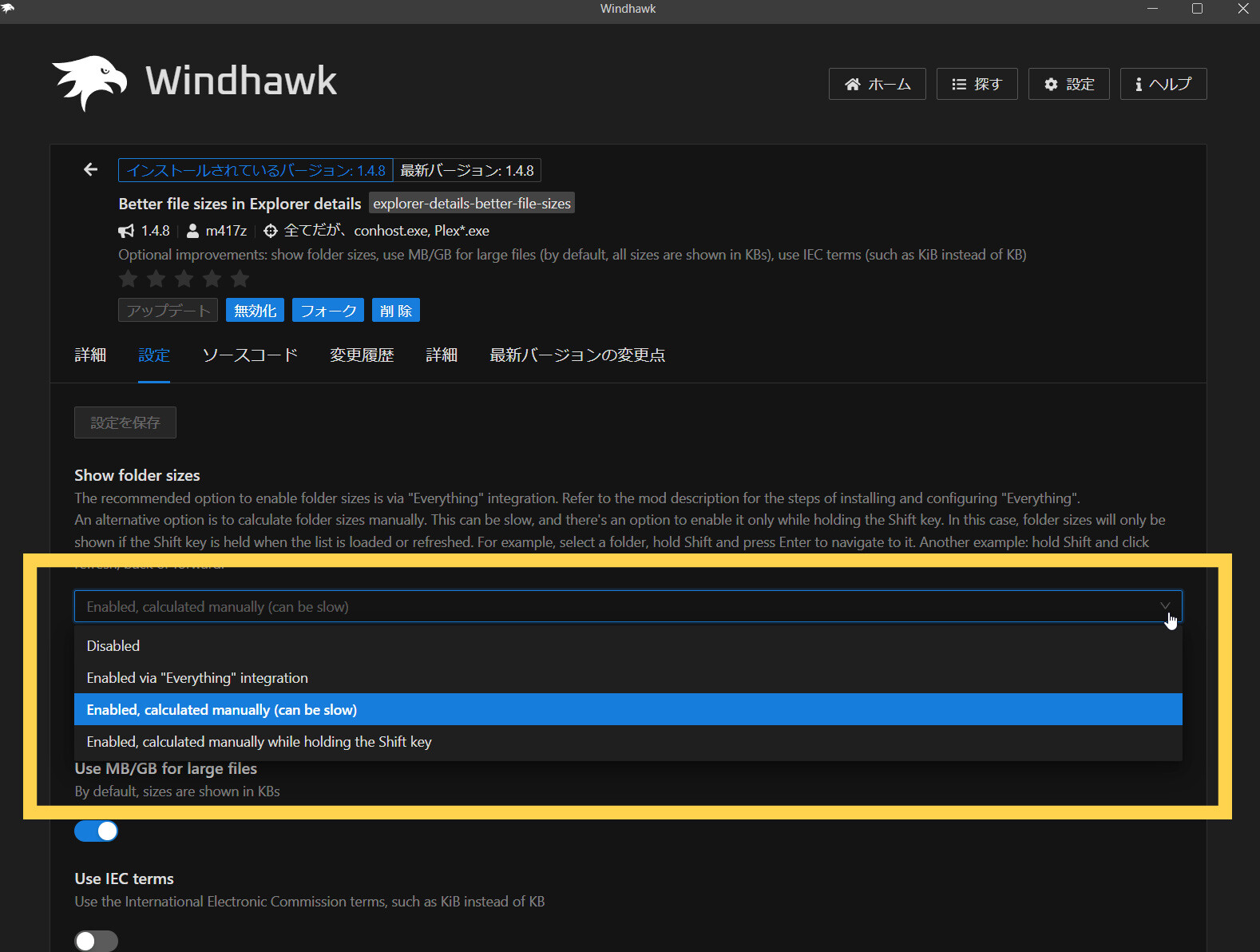Click the m417z author name

[226, 231]
